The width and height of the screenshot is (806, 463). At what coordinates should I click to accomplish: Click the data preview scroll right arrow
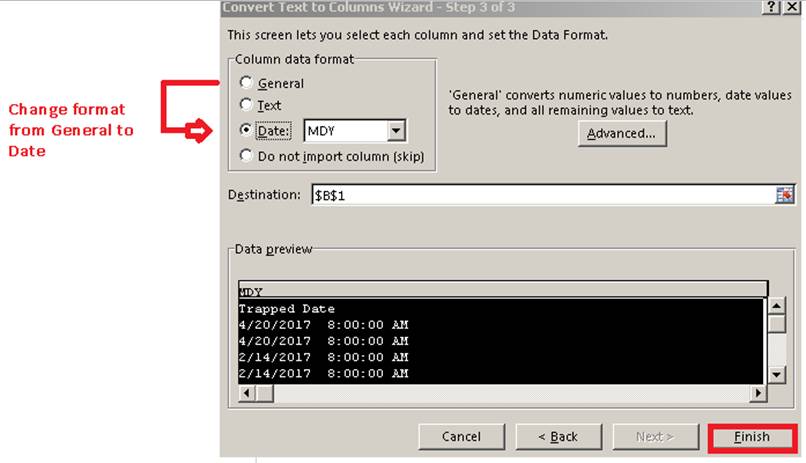coord(759,393)
